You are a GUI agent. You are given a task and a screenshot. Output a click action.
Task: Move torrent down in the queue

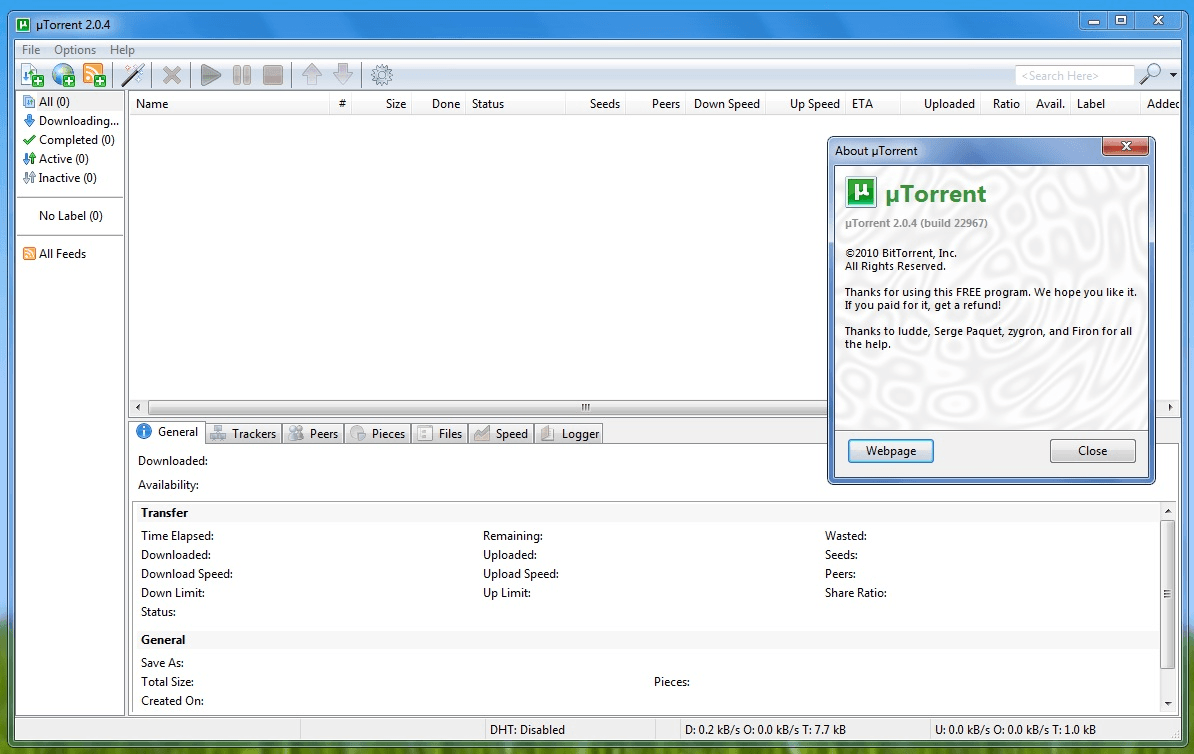coord(342,74)
